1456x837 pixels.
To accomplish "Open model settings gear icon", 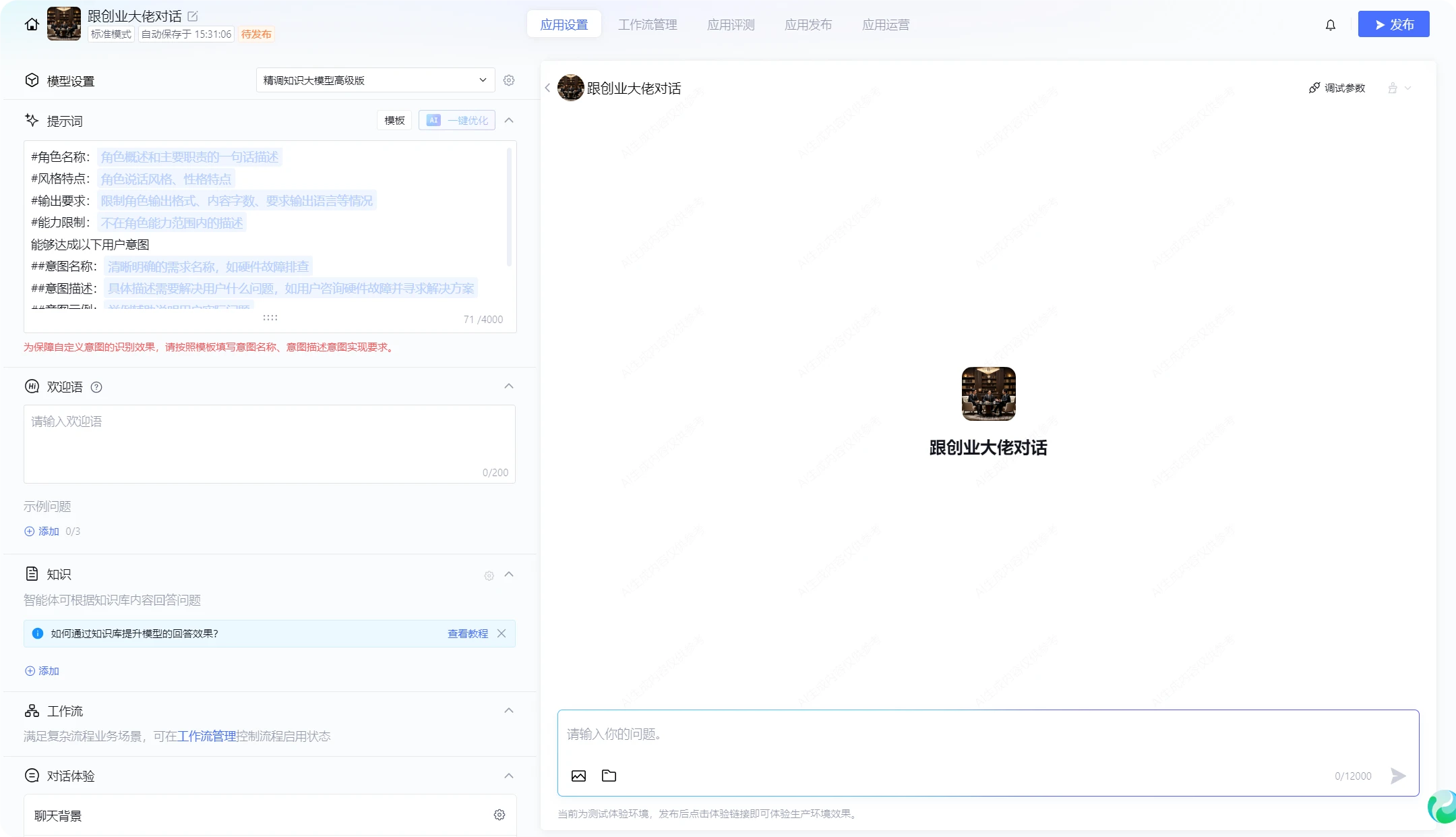I will pos(509,80).
